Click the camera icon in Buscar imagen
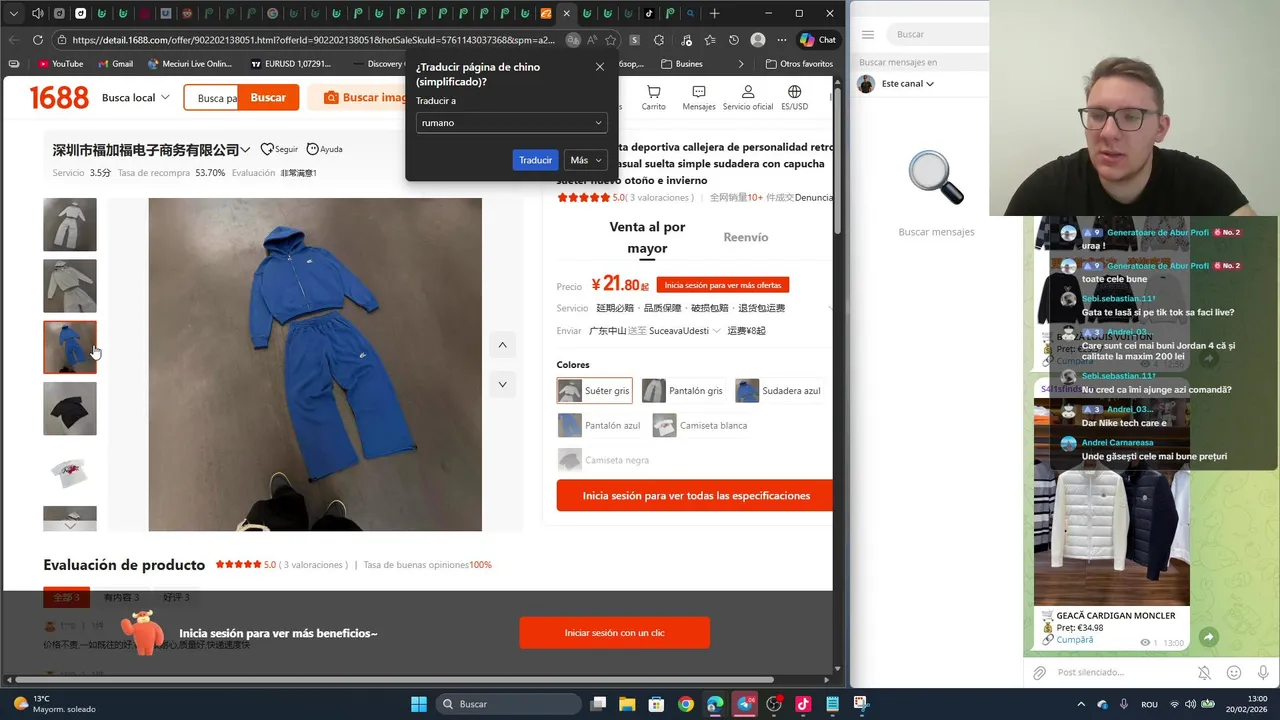The height and width of the screenshot is (720, 1280). pyautogui.click(x=330, y=97)
